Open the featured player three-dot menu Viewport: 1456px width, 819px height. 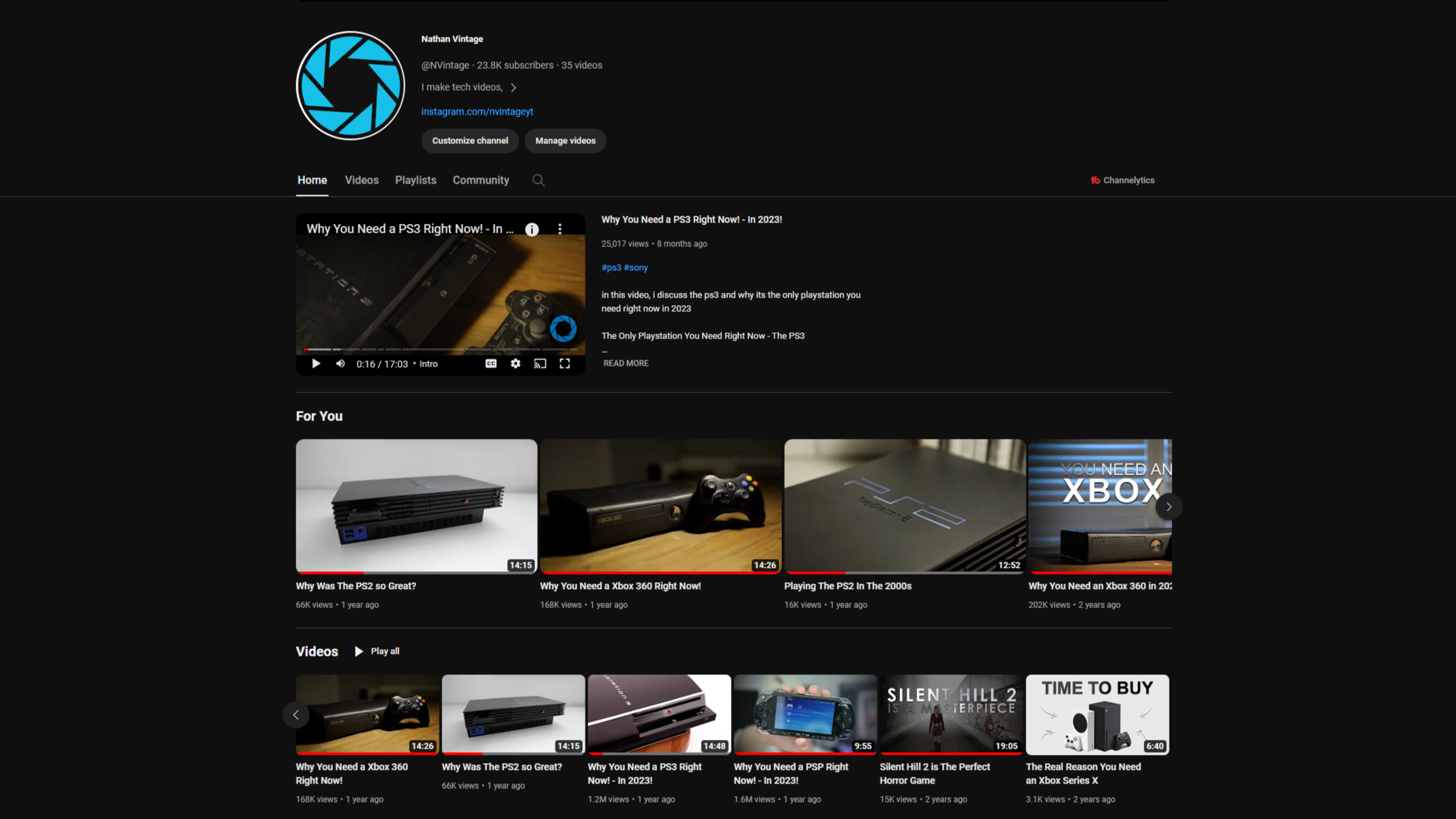coord(560,229)
